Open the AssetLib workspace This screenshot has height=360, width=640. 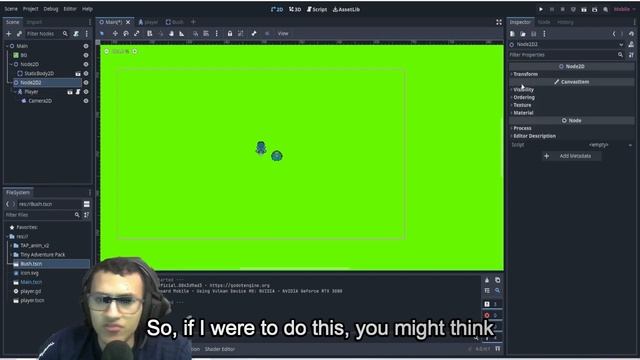click(x=346, y=9)
